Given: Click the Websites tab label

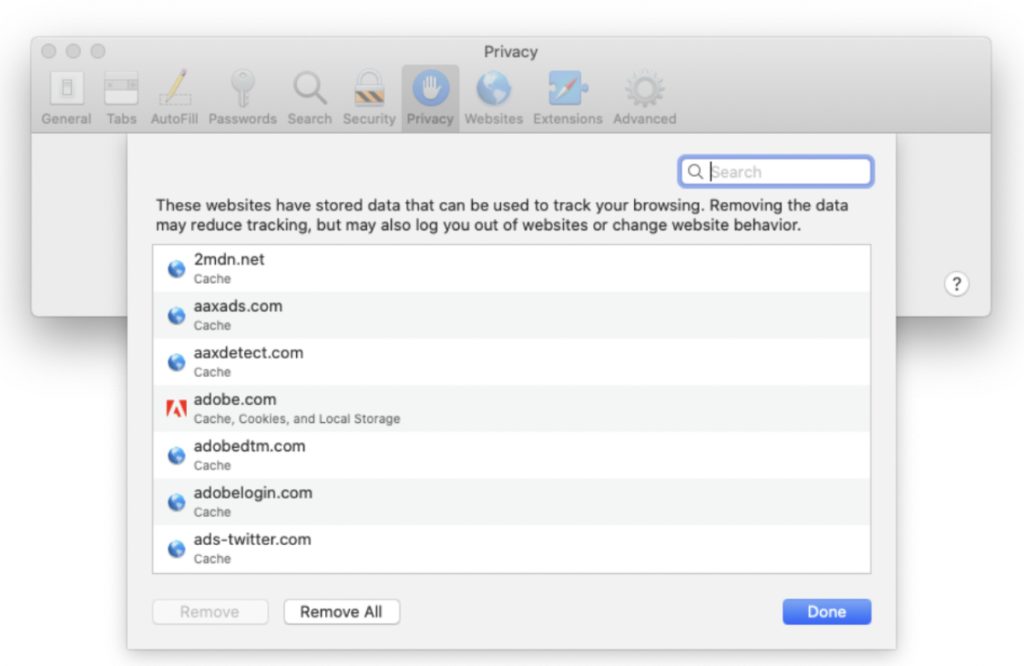Looking at the screenshot, I should click(494, 119).
